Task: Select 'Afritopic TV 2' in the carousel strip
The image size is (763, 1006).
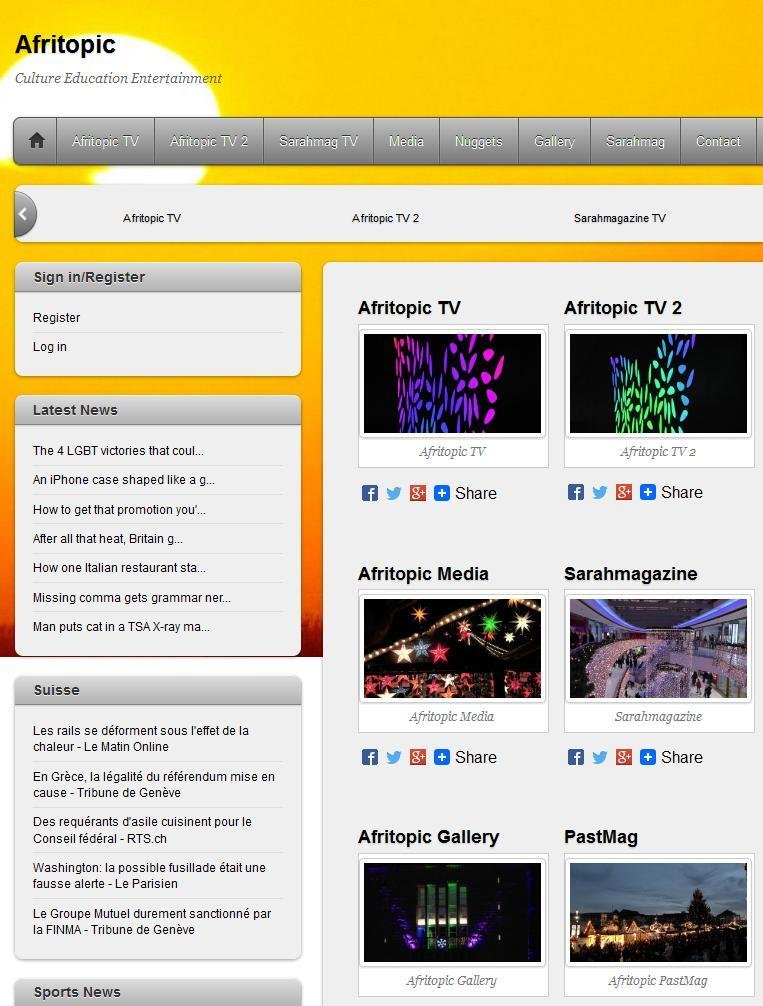Action: (386, 218)
